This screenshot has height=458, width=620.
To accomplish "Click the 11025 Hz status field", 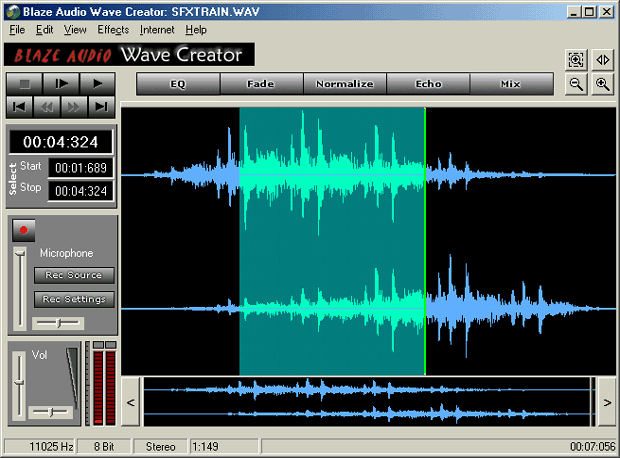I will tap(40, 447).
